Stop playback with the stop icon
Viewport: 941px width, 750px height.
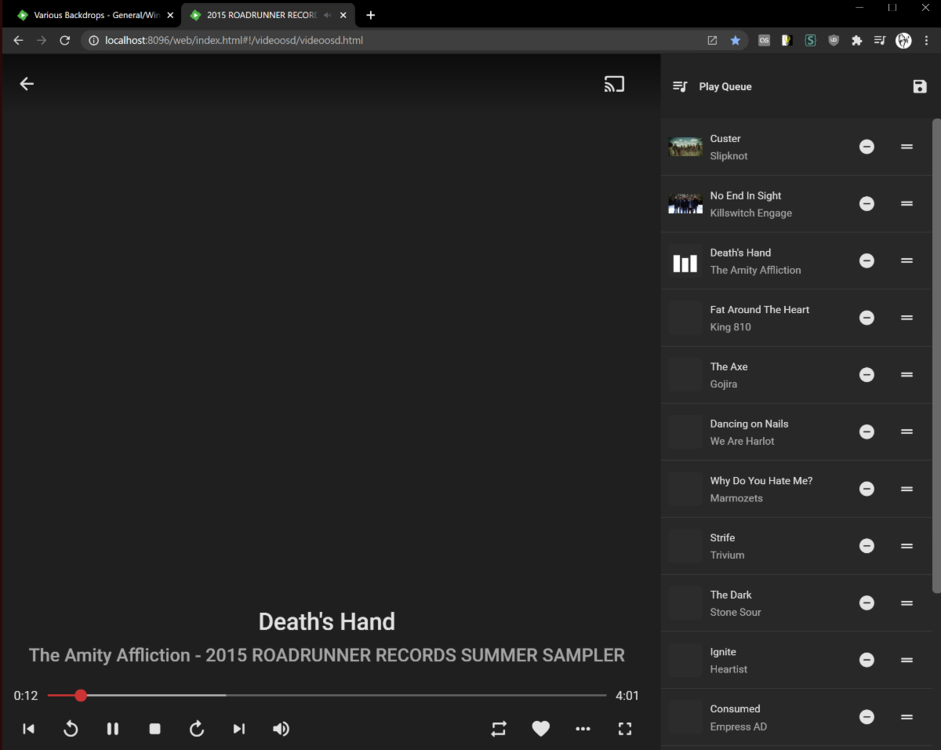pyautogui.click(x=155, y=728)
